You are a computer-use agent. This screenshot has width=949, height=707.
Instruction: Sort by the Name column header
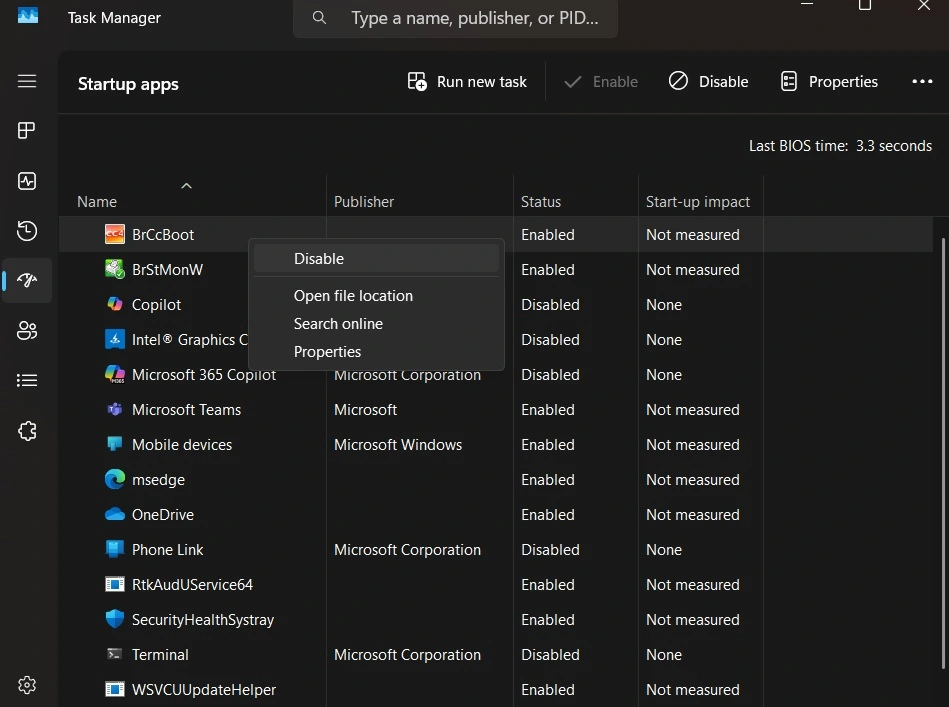(97, 202)
